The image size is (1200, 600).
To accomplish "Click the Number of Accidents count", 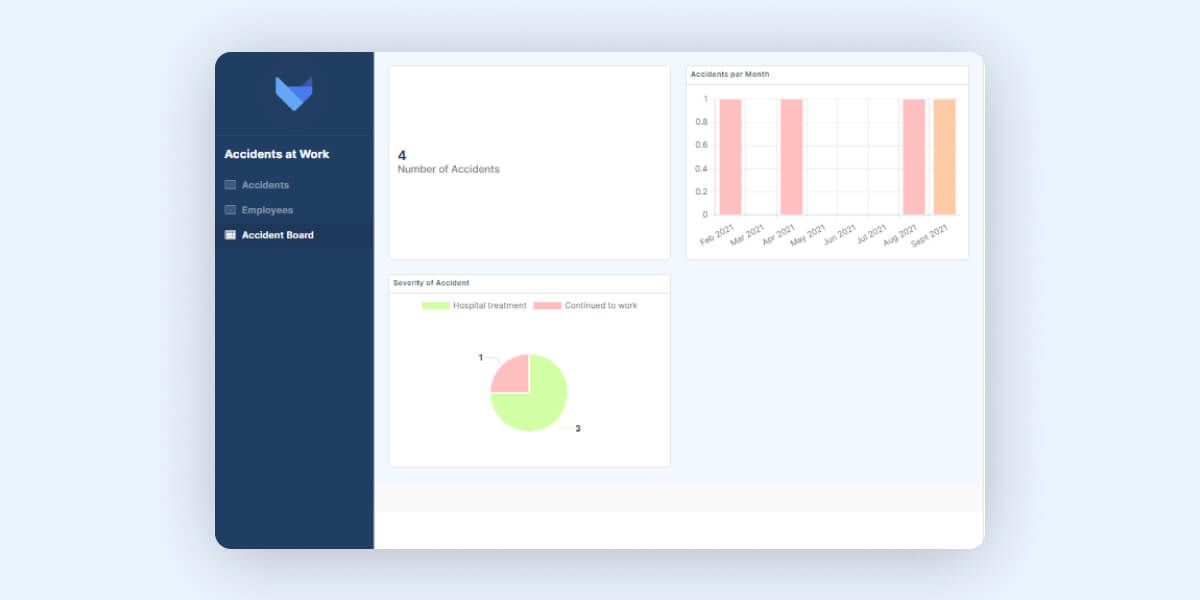I will [x=402, y=155].
